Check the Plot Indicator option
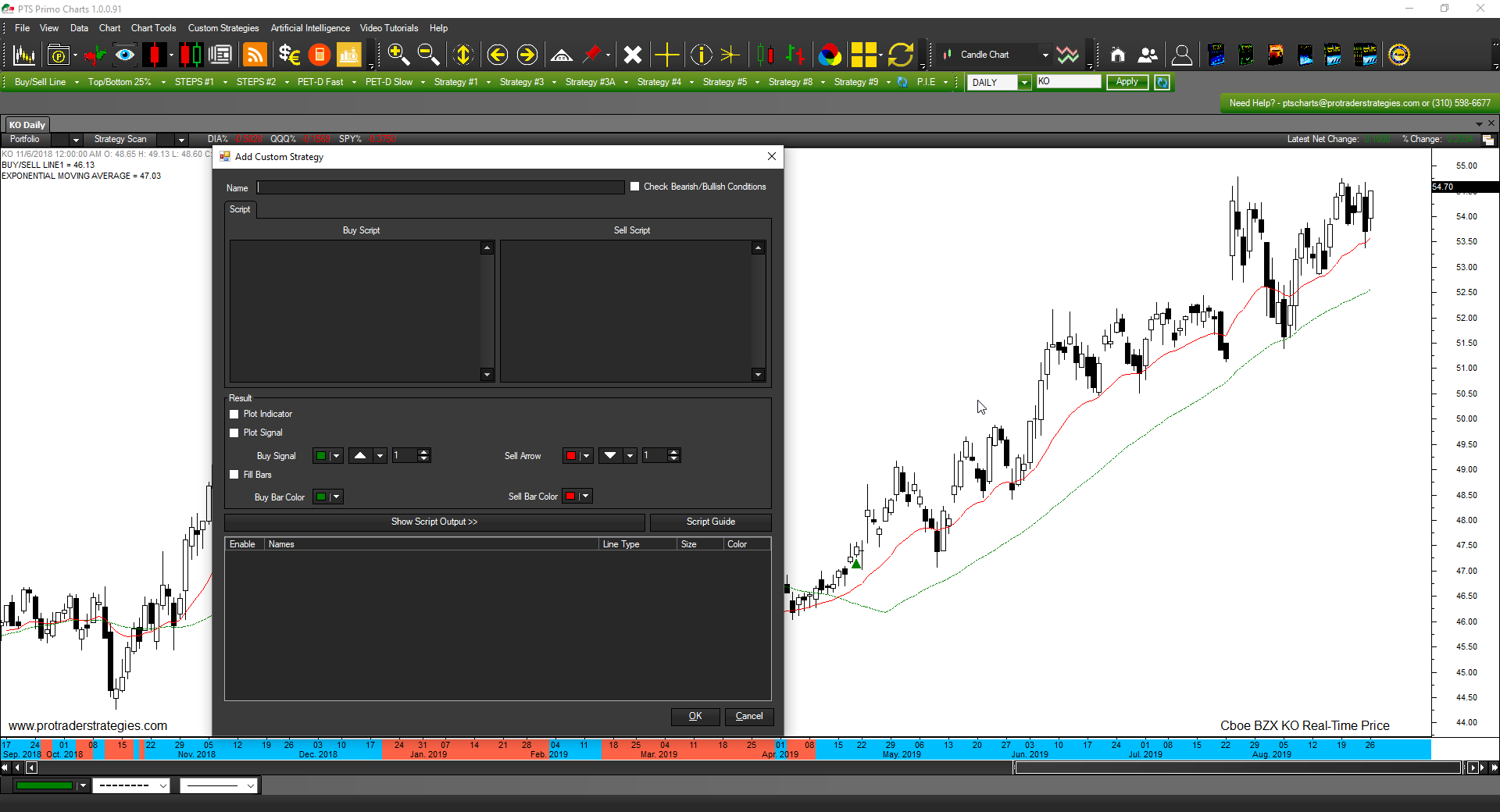The height and width of the screenshot is (812, 1500). pos(234,415)
